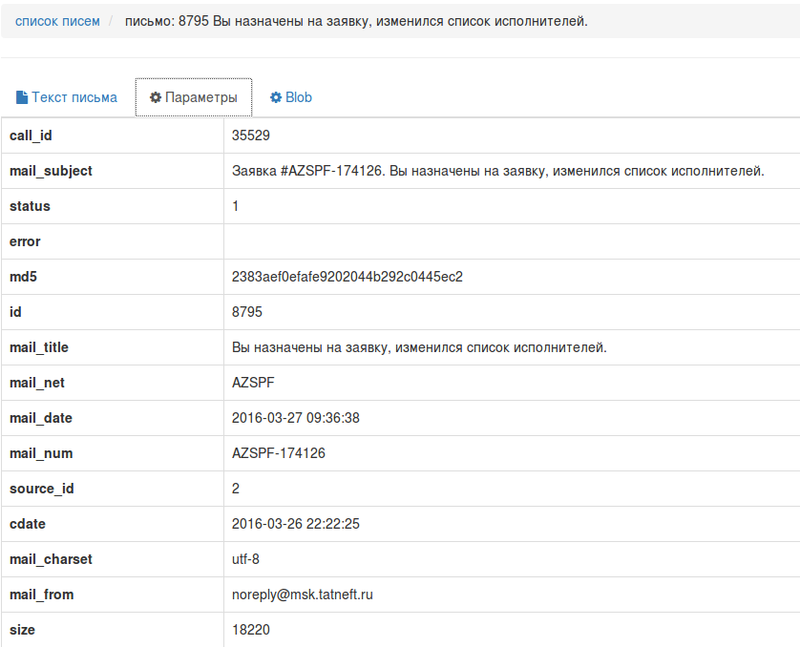800x647 pixels.
Task: Click the mail_from address noreply@msk.tatneft.ru
Action: (x=302, y=595)
